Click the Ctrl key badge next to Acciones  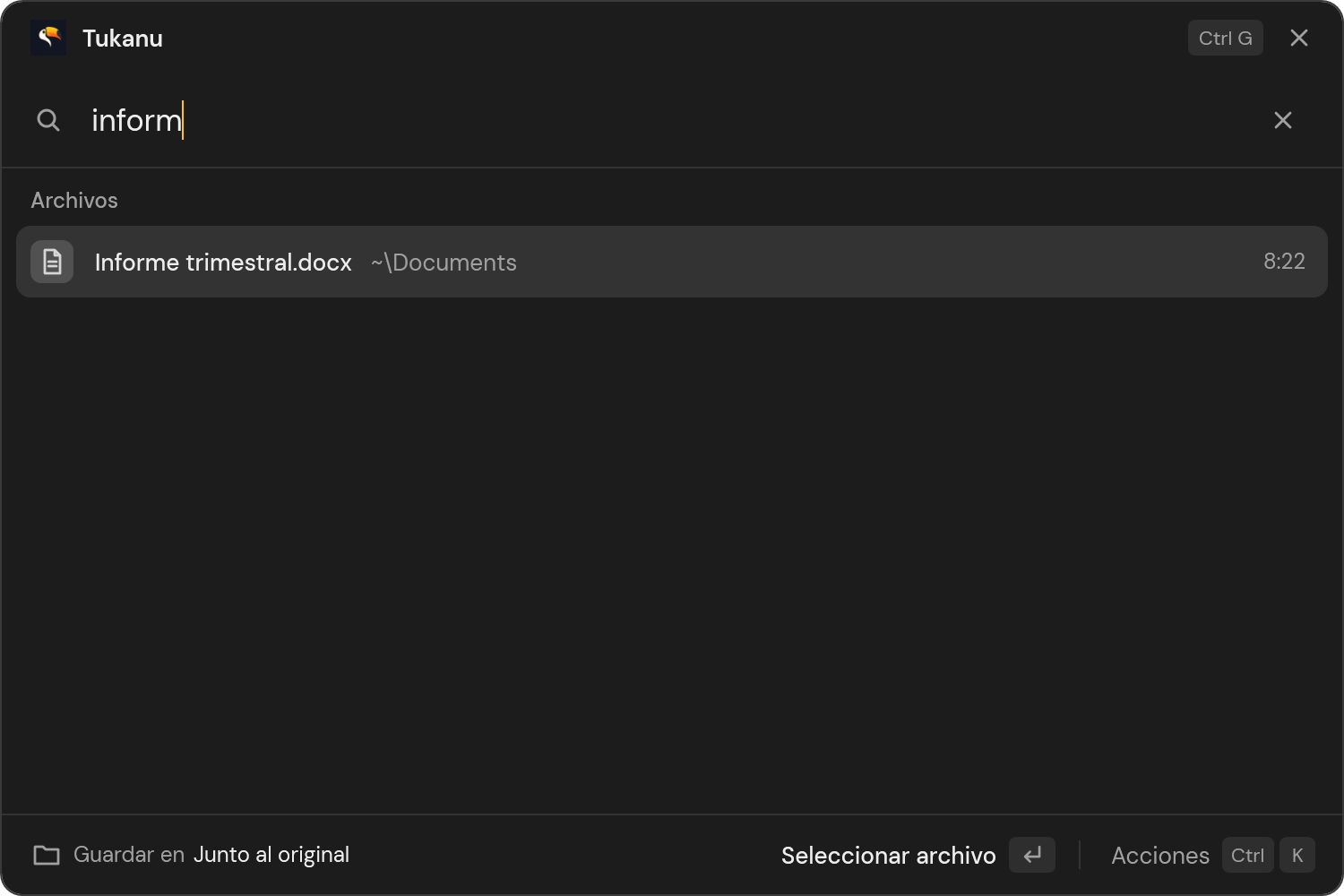coord(1247,855)
